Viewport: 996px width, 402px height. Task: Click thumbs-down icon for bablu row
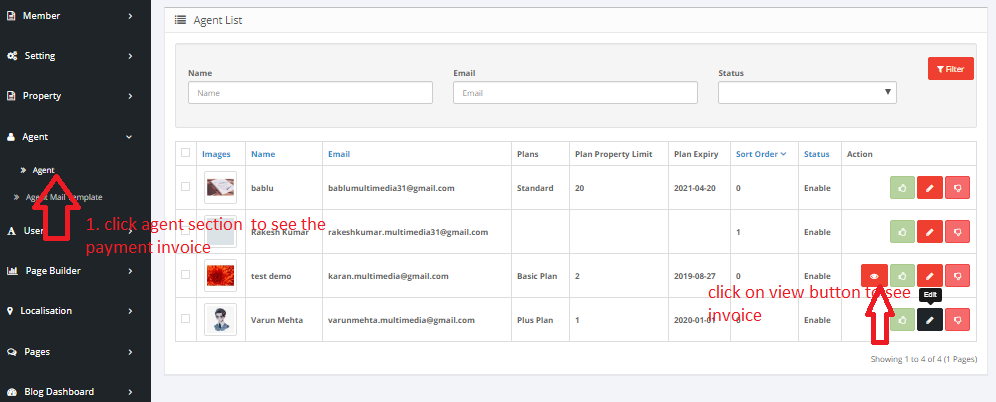(x=957, y=188)
